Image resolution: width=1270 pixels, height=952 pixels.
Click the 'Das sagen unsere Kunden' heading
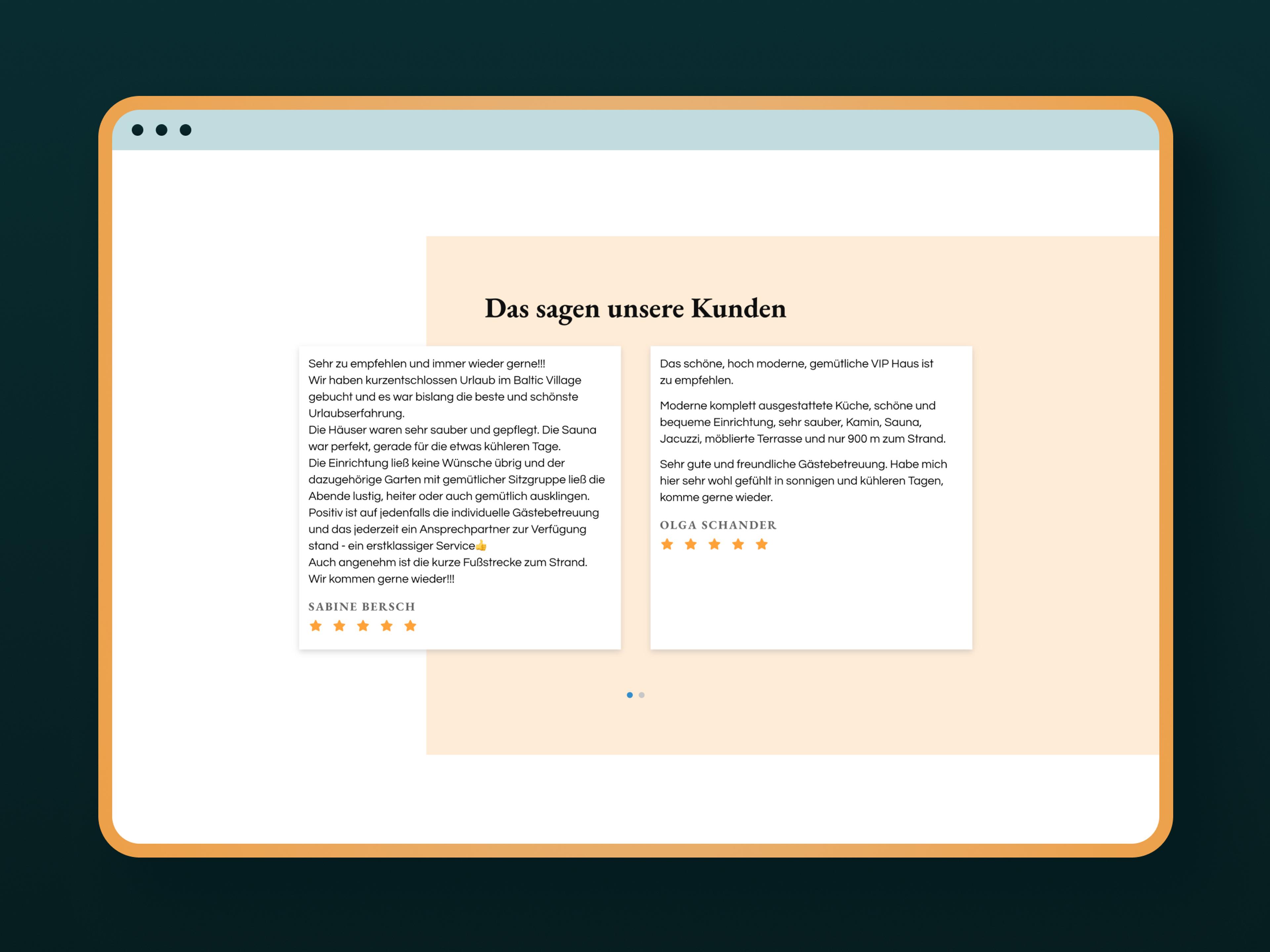click(635, 308)
